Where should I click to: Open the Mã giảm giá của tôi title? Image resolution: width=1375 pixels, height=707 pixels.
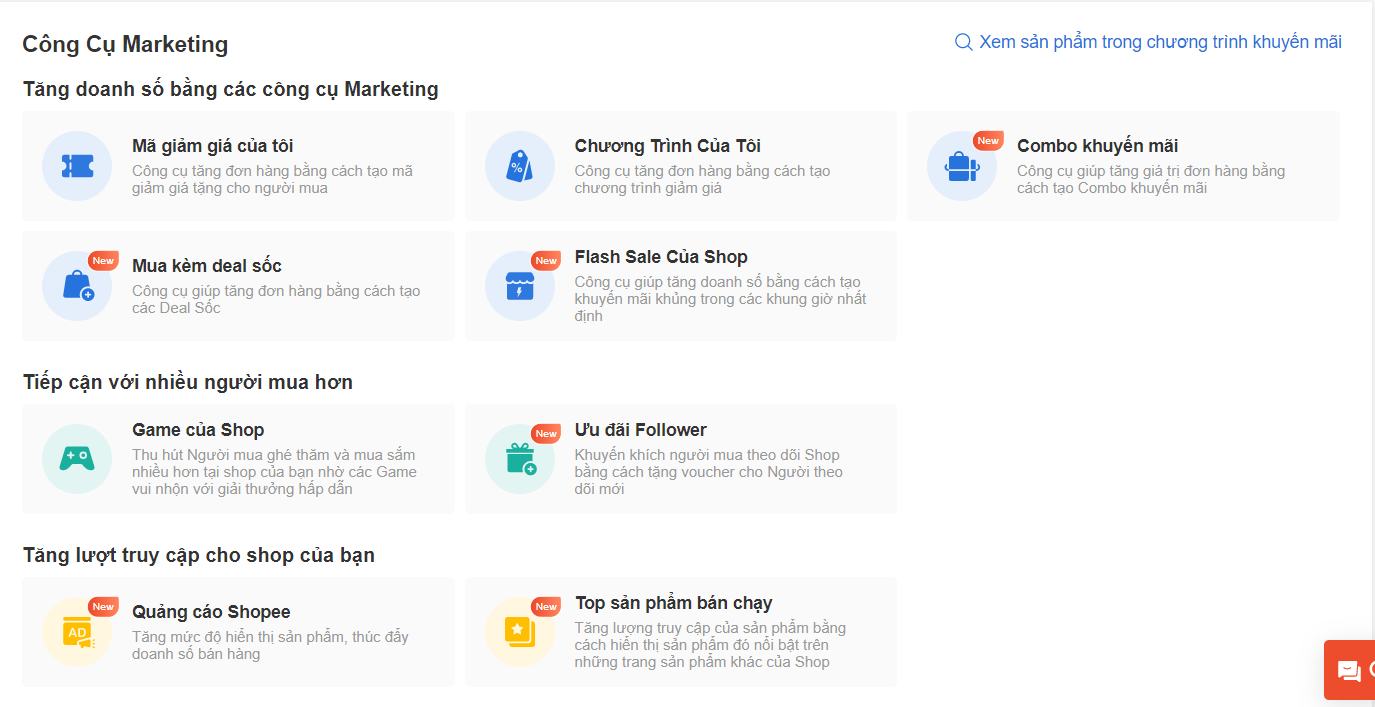point(212,146)
